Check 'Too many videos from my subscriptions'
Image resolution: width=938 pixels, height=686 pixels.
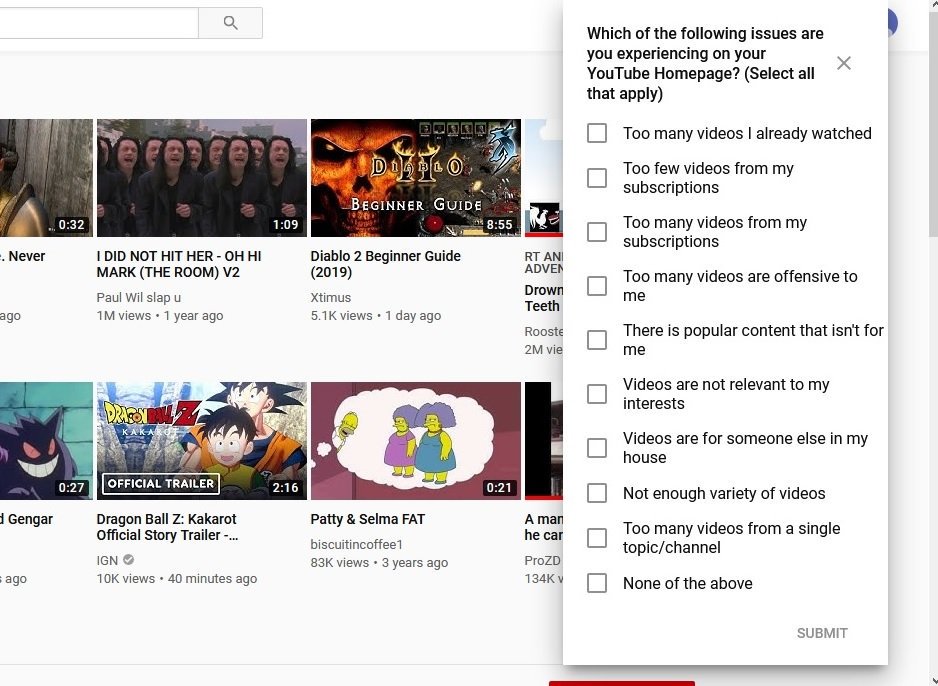[x=597, y=231]
